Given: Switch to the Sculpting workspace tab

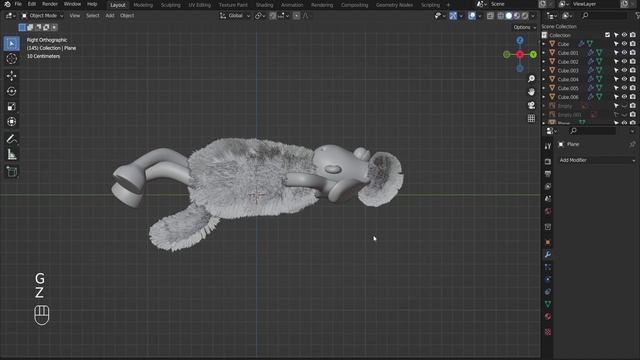Looking at the screenshot, I should (x=171, y=5).
